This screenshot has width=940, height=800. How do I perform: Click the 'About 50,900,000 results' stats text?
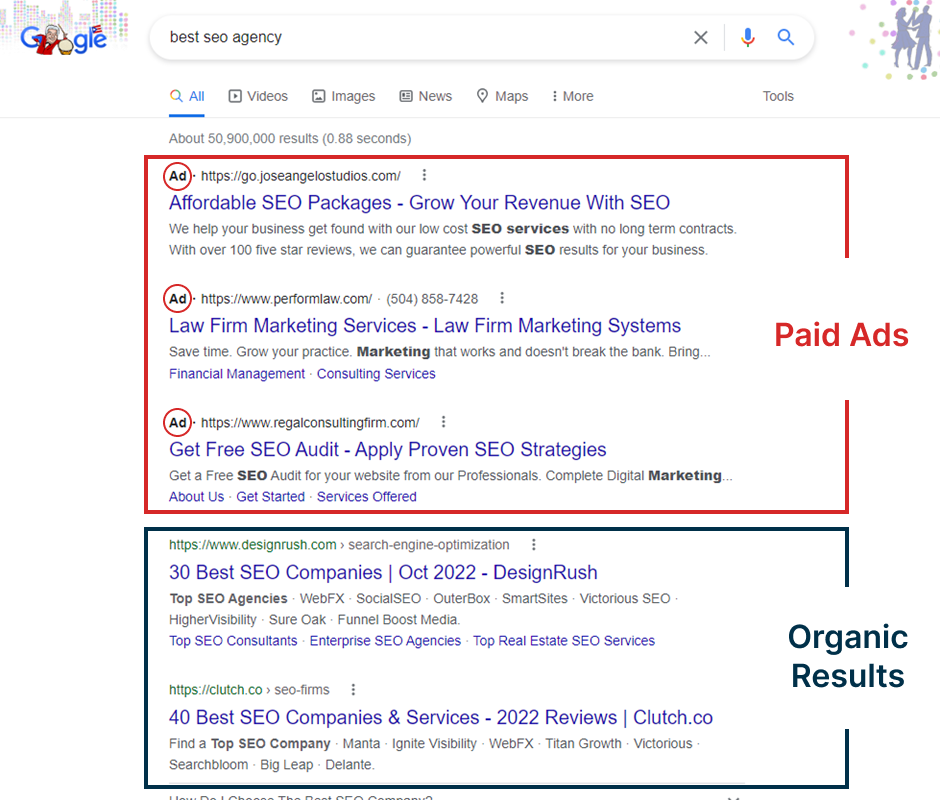290,139
